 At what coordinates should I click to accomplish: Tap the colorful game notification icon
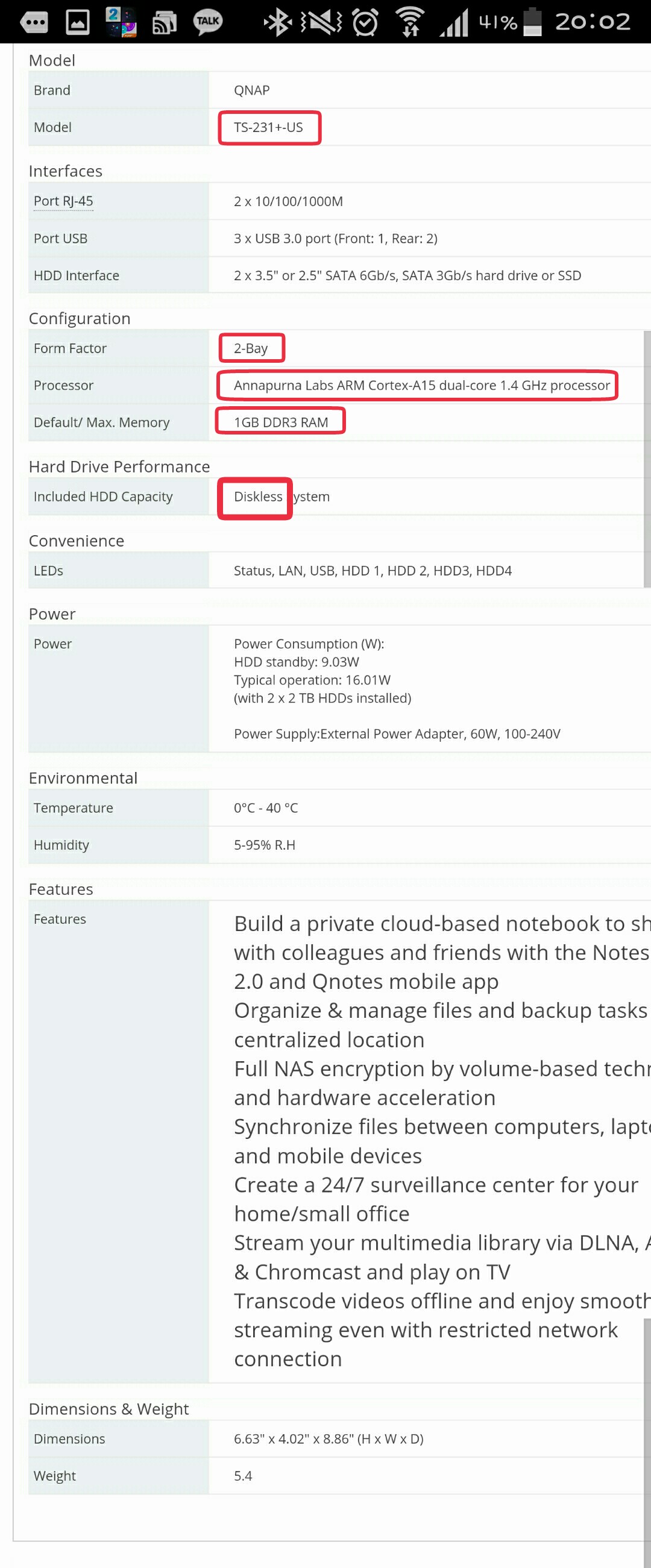[121, 22]
